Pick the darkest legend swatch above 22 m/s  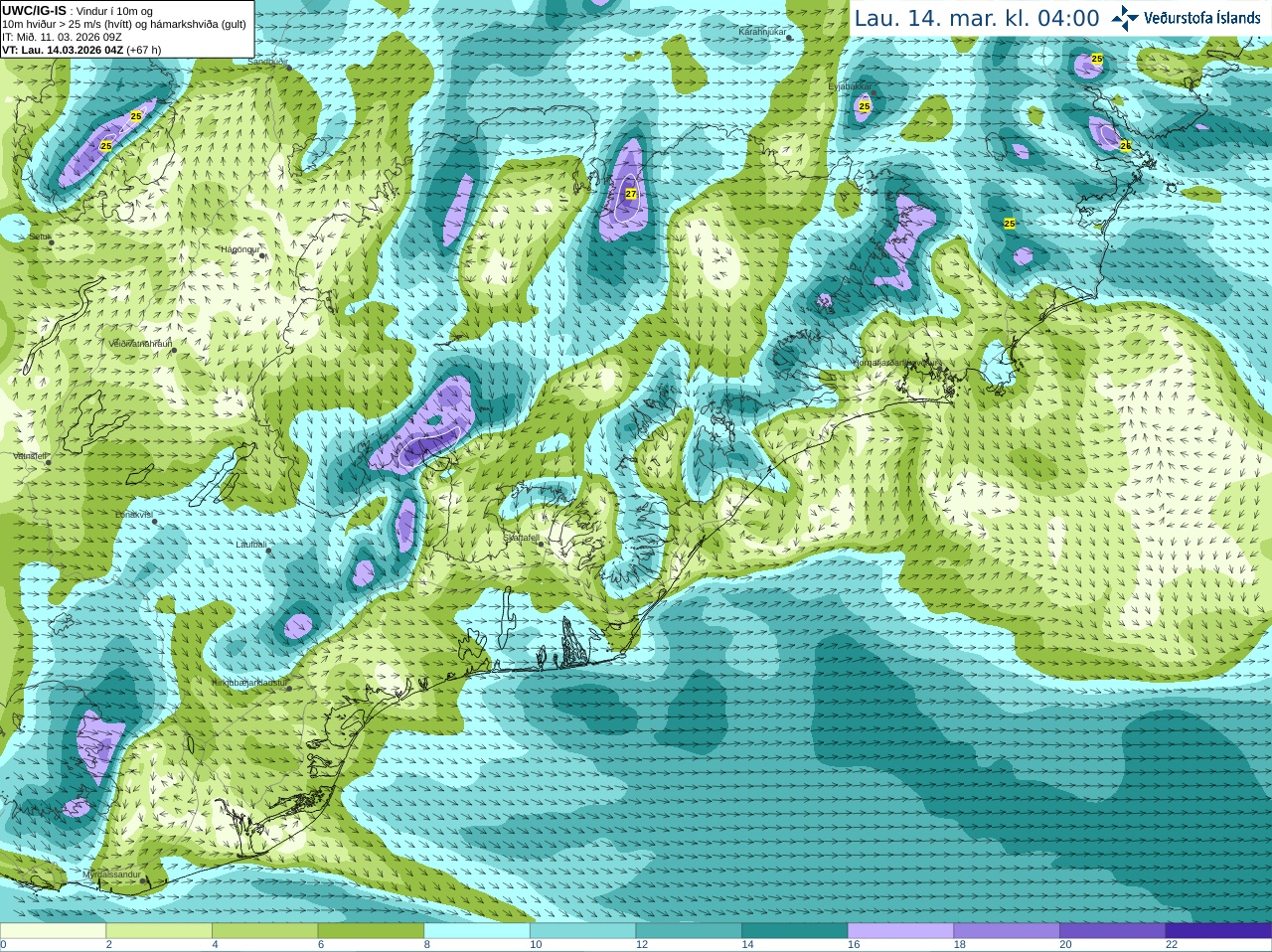point(1218,931)
